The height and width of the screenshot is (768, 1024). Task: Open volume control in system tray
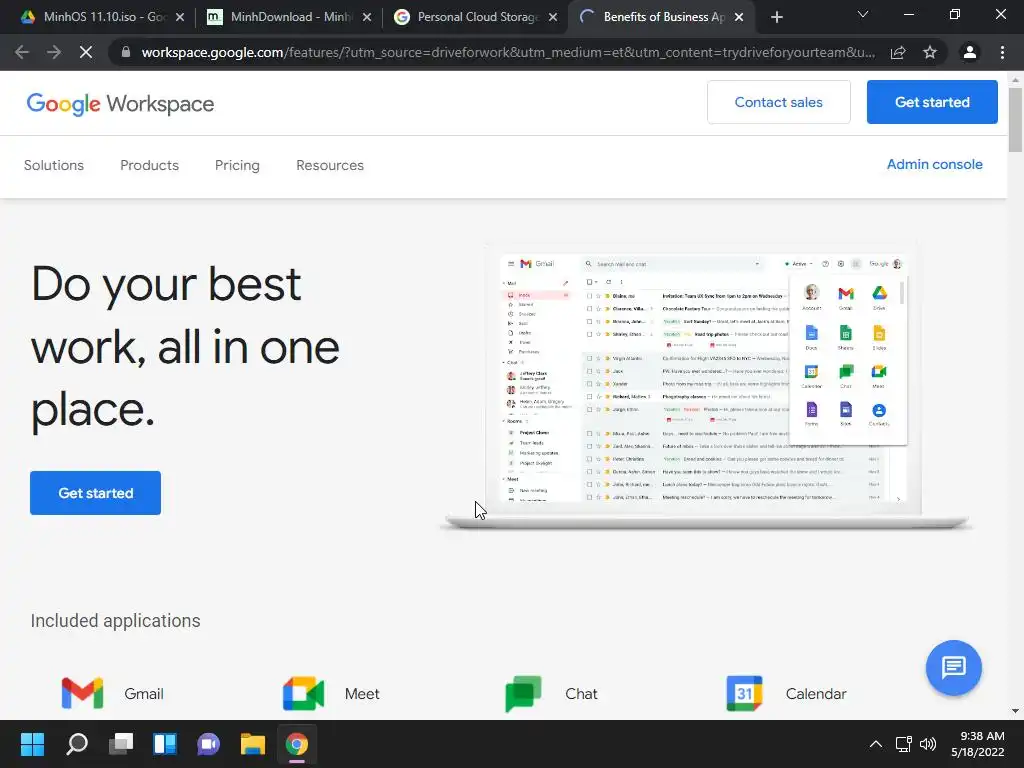[x=928, y=744]
